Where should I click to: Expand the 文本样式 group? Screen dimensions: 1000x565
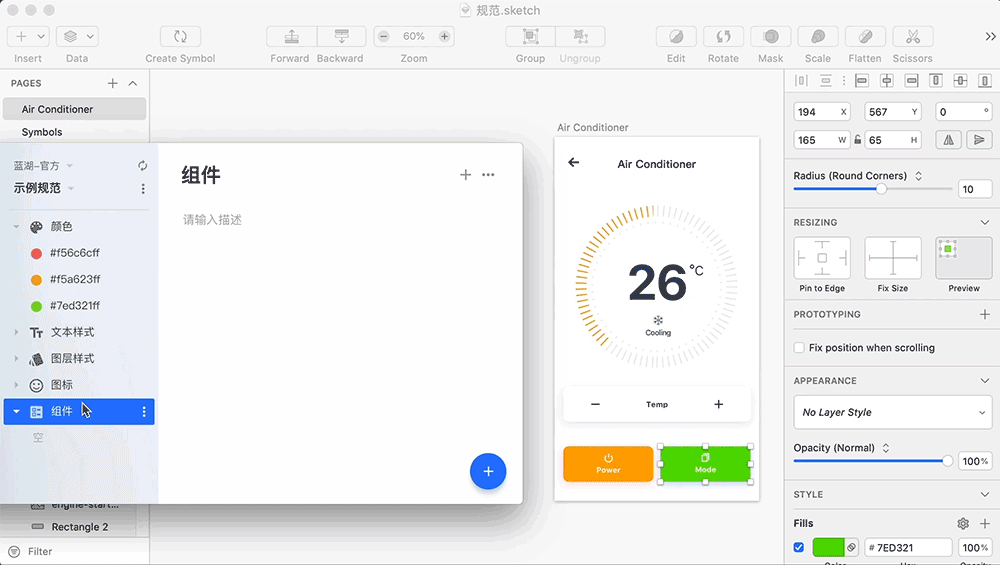tap(17, 332)
